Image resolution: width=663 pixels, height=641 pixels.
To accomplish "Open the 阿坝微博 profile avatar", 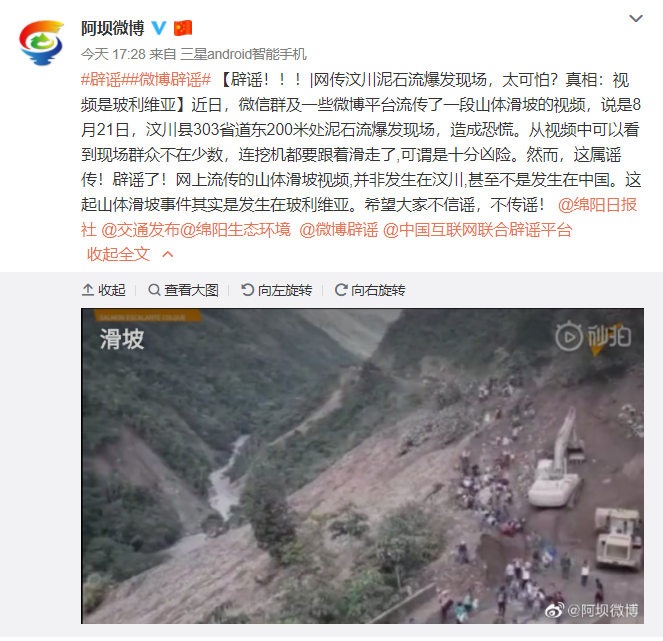I will 41,43.
